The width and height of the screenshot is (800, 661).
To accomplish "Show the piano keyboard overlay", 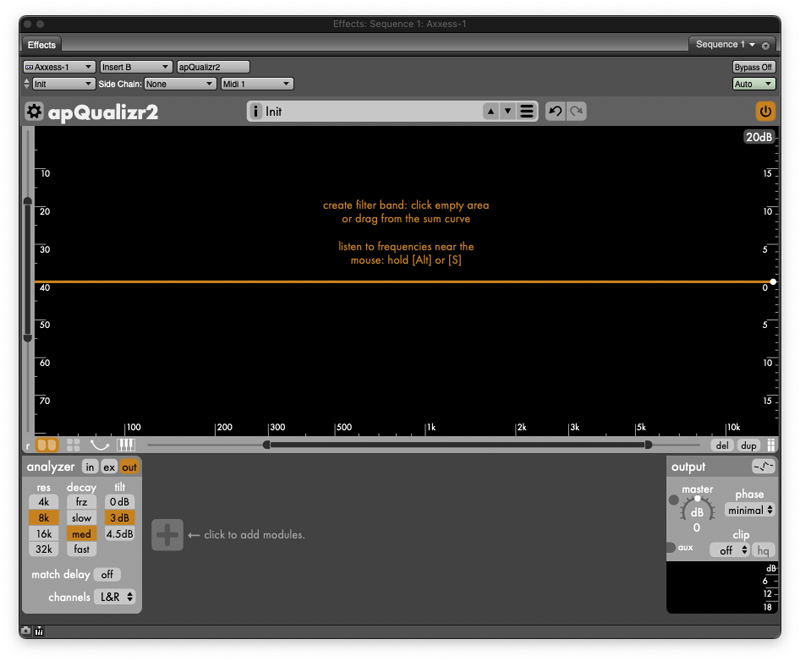I will (126, 445).
